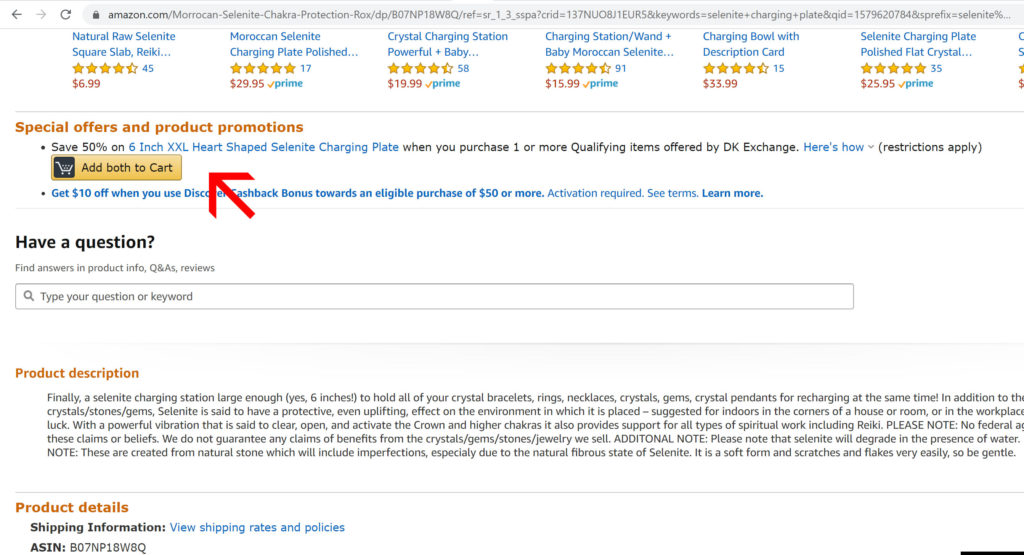Click the browser forward arrow
1024x555 pixels.
point(41,14)
